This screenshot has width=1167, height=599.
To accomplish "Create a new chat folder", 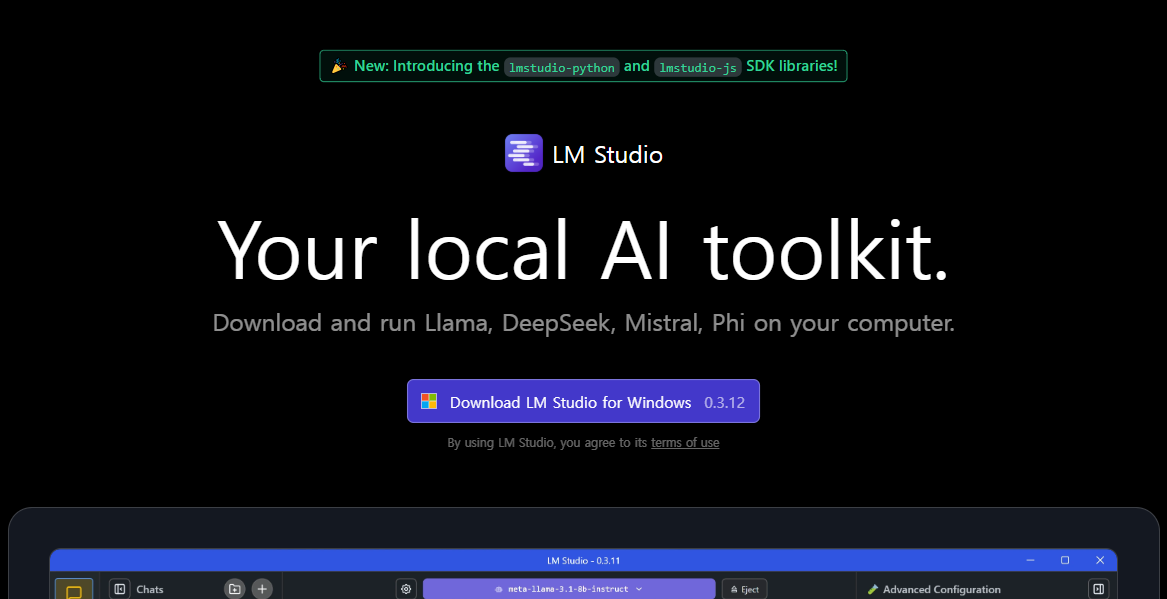I will point(234,589).
